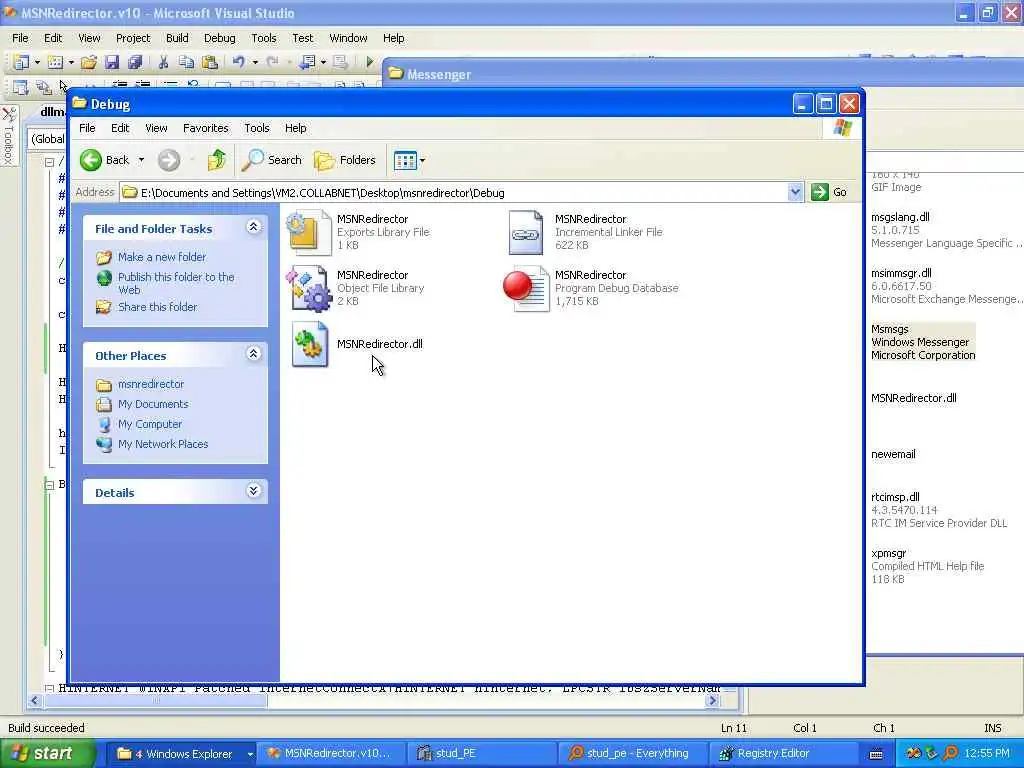The width and height of the screenshot is (1024, 768).
Task: Collapse the Other Places panel
Action: (253, 354)
